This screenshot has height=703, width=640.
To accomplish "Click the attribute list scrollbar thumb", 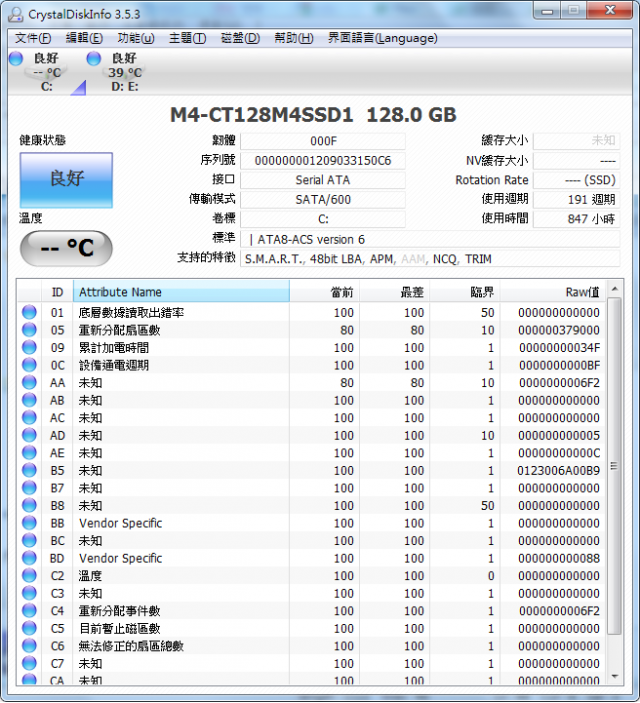I will pyautogui.click(x=615, y=466).
